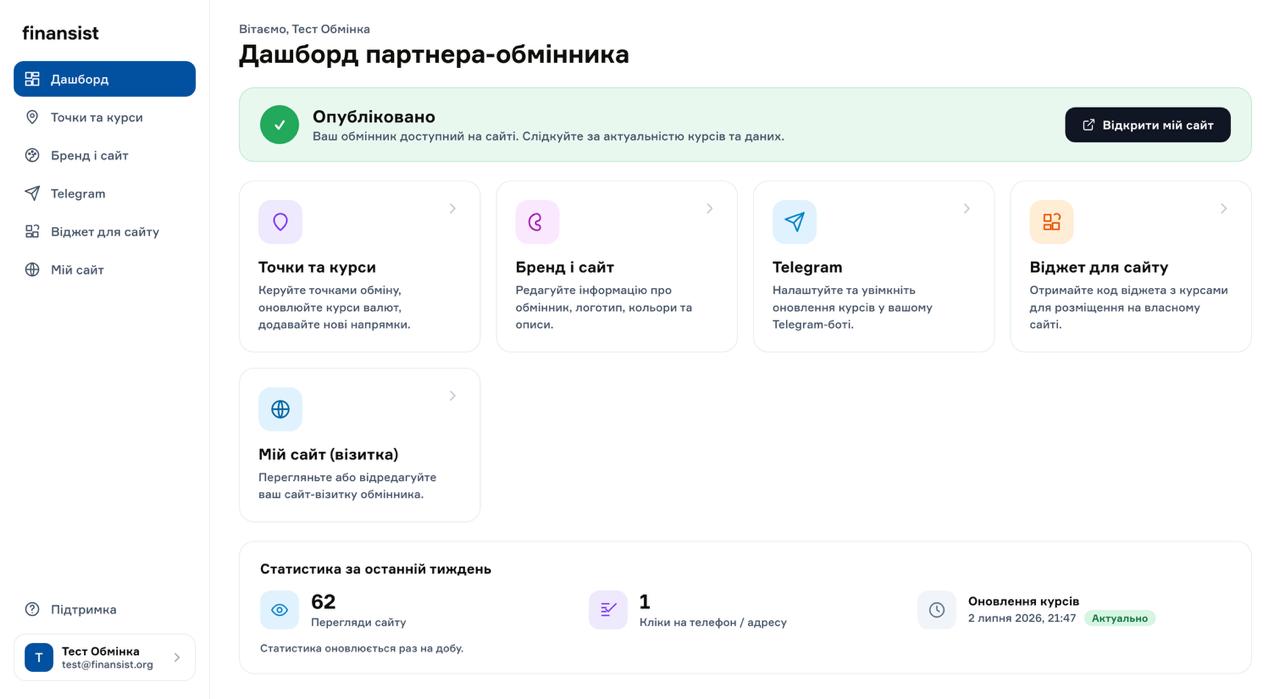Click description starting Перегляньте або відредагуйте
The width and height of the screenshot is (1280, 699).
click(347, 486)
